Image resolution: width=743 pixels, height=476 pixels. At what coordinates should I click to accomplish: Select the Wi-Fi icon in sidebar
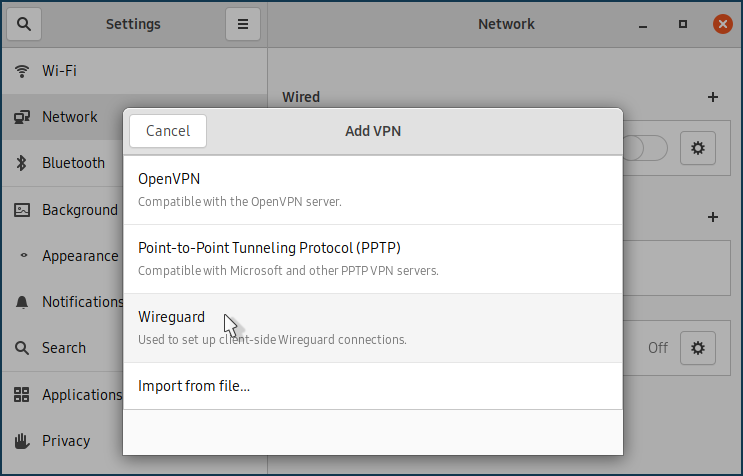point(21,71)
